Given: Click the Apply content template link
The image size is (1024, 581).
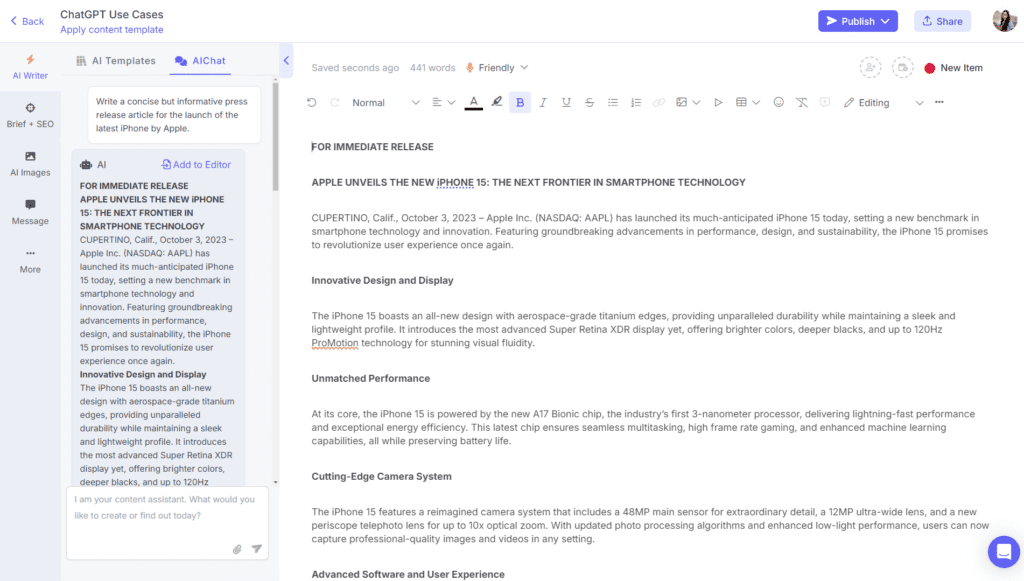Looking at the screenshot, I should click(x=112, y=29).
